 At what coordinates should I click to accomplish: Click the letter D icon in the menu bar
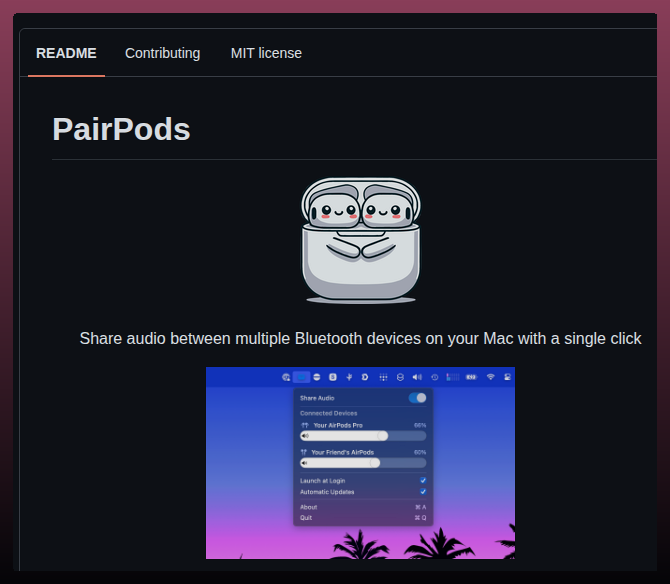365,377
